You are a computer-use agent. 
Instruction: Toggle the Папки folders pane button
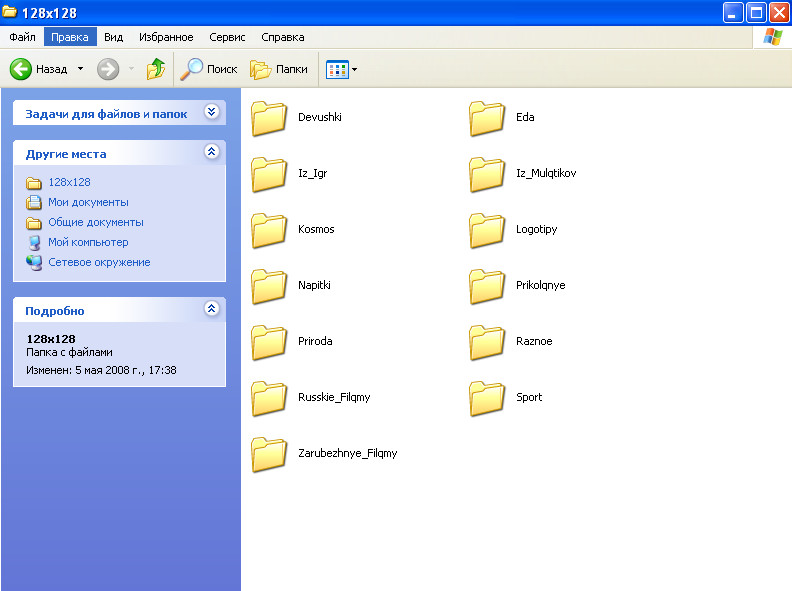coord(279,69)
